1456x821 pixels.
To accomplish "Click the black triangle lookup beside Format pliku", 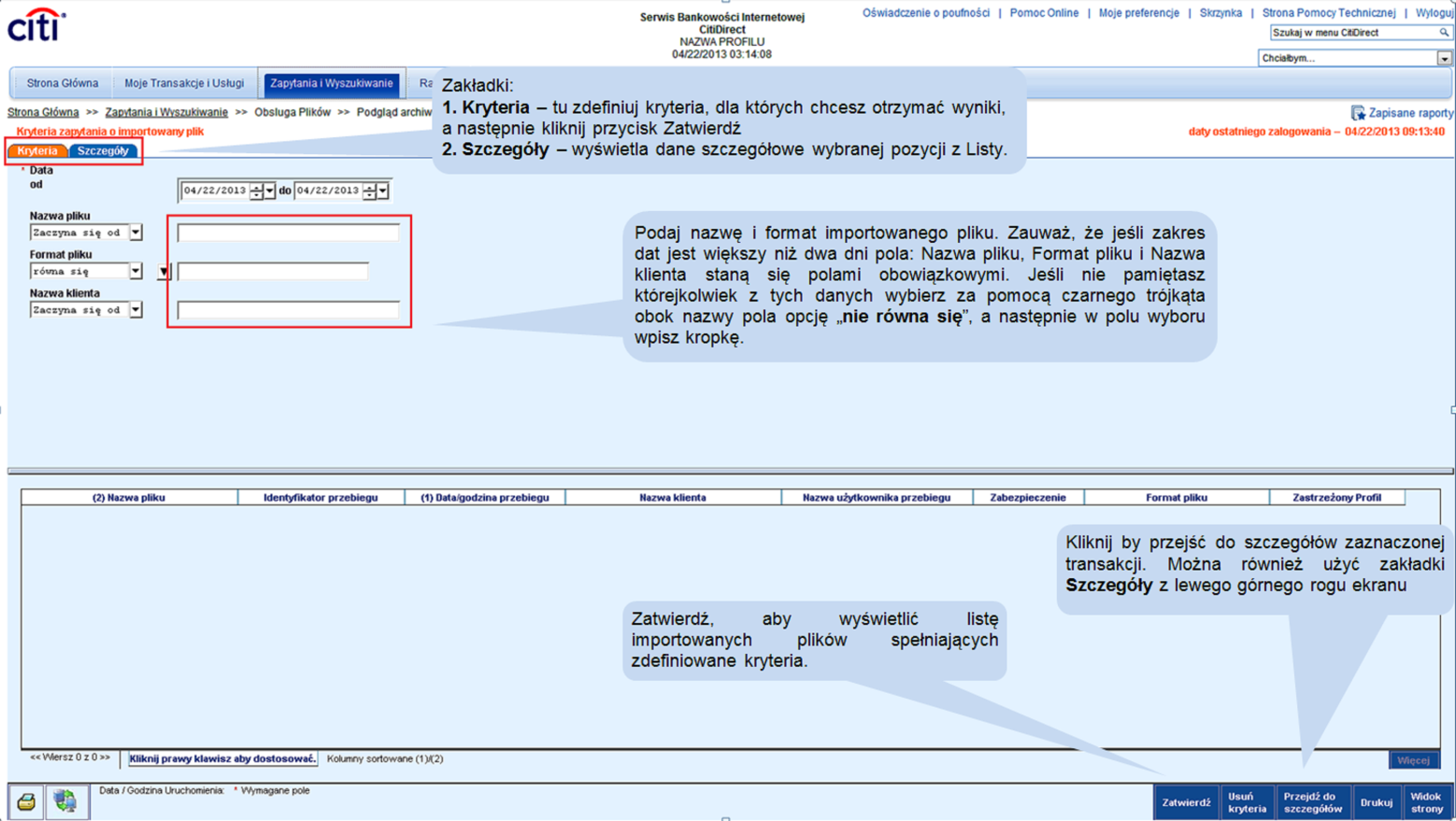I will (x=164, y=272).
